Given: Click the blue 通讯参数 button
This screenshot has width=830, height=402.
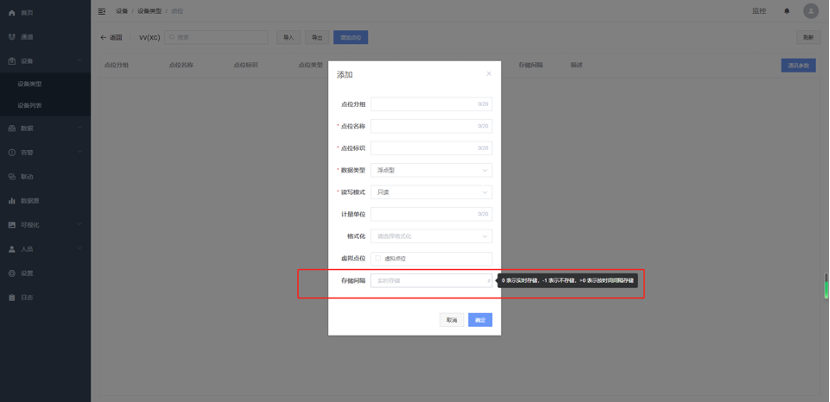Looking at the screenshot, I should point(798,65).
